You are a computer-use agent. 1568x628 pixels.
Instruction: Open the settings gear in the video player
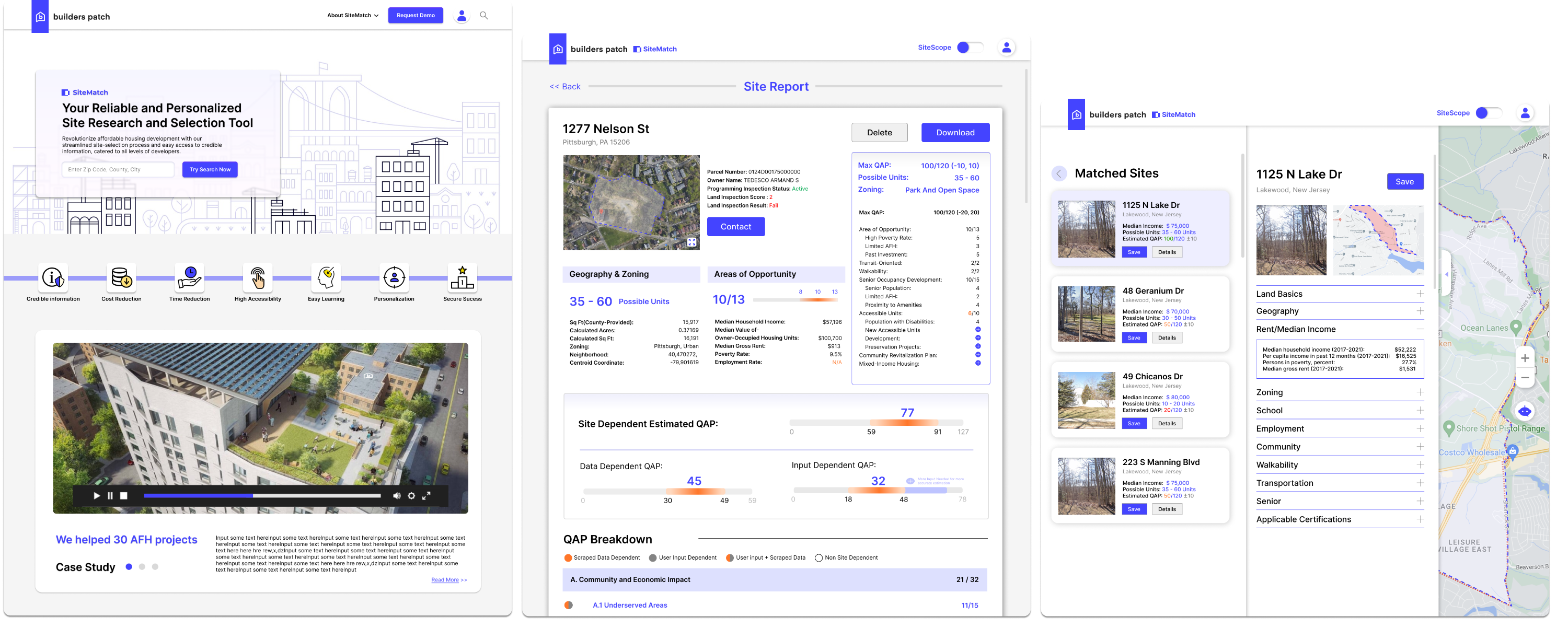click(410, 496)
